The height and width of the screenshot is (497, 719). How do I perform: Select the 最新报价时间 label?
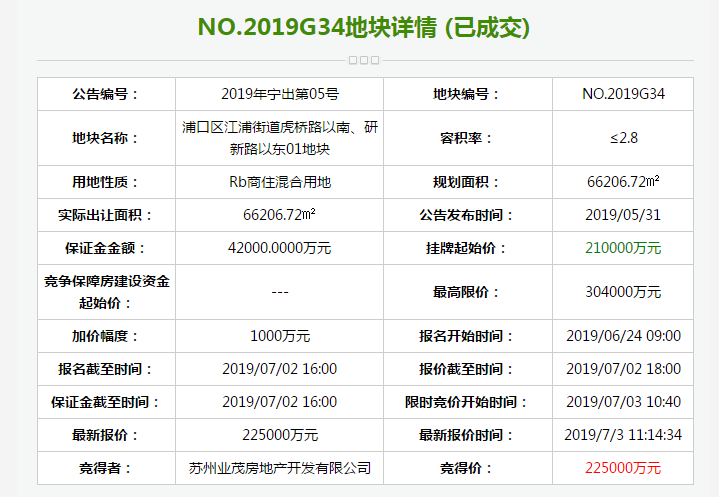pyautogui.click(x=467, y=435)
